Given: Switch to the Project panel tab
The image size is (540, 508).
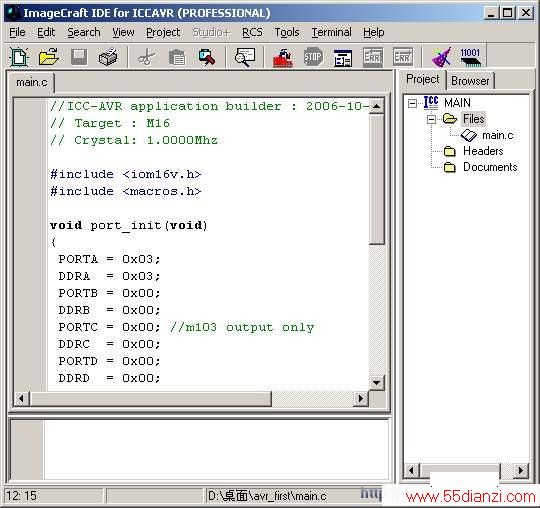Looking at the screenshot, I should click(423, 79).
